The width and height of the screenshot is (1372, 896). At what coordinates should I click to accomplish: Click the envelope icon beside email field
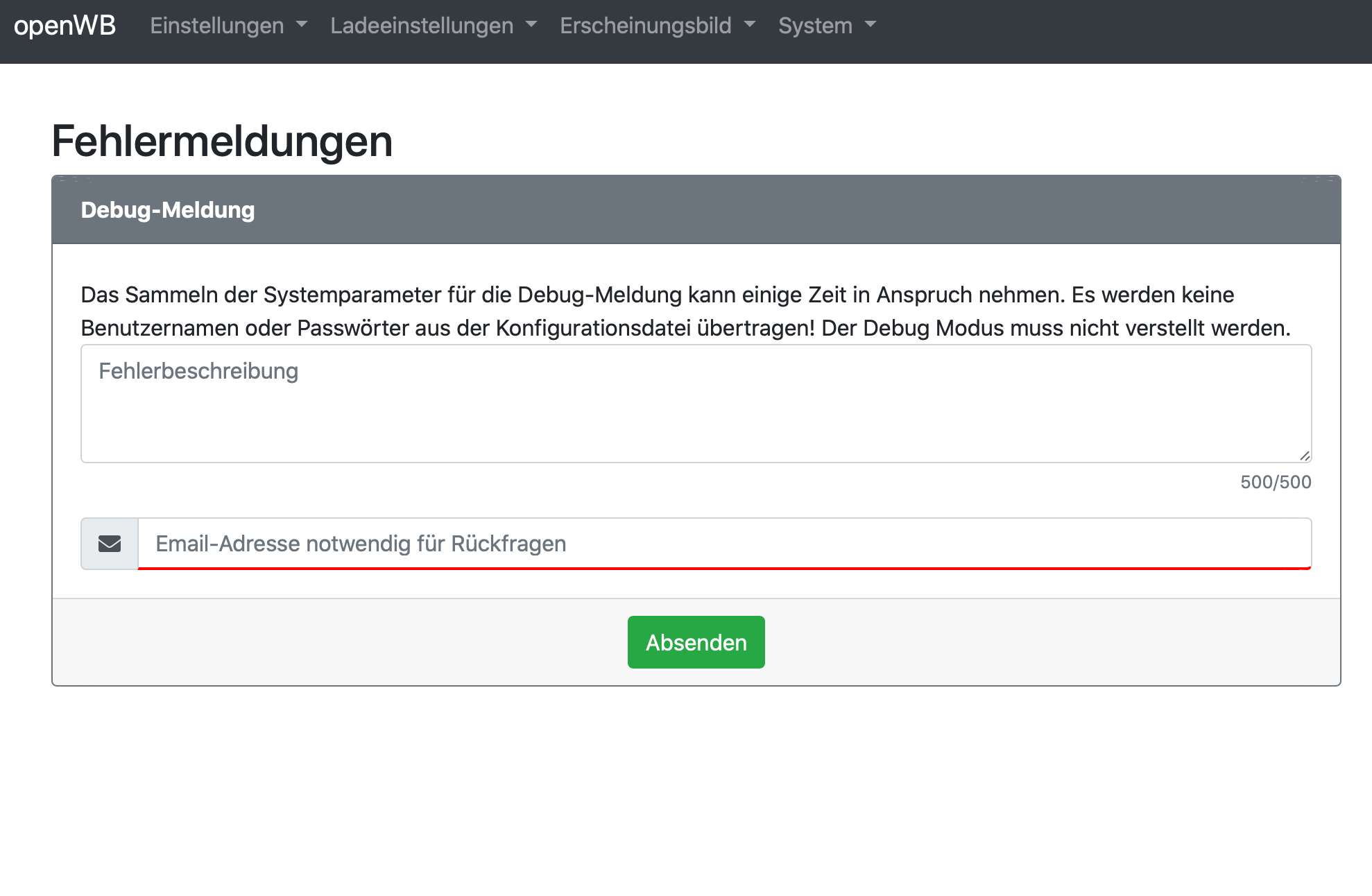(110, 544)
